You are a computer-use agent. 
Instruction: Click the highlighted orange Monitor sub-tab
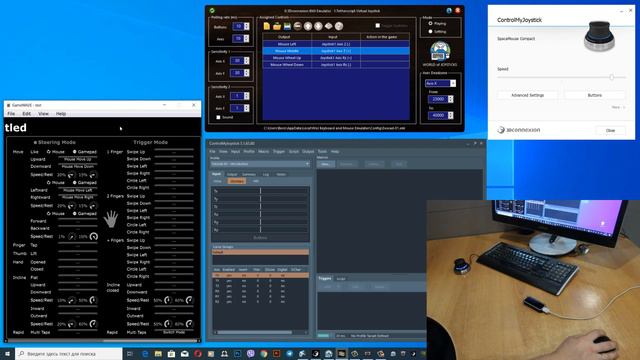(x=236, y=181)
